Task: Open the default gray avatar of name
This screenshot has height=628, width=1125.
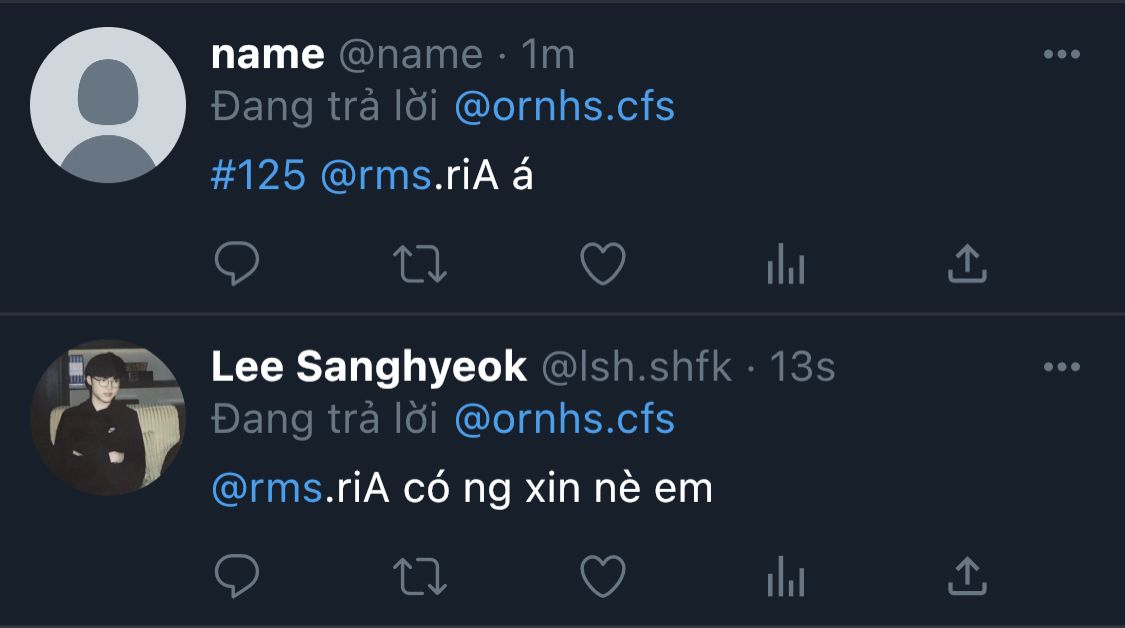Action: pos(108,105)
